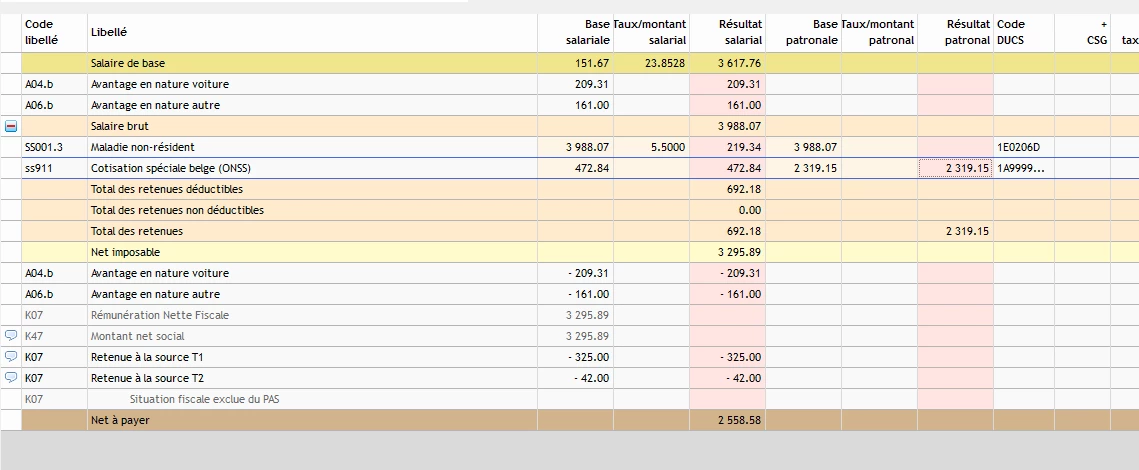Select Retenue à la source T2 label
Screen dimensions: 1139x470
[146, 378]
